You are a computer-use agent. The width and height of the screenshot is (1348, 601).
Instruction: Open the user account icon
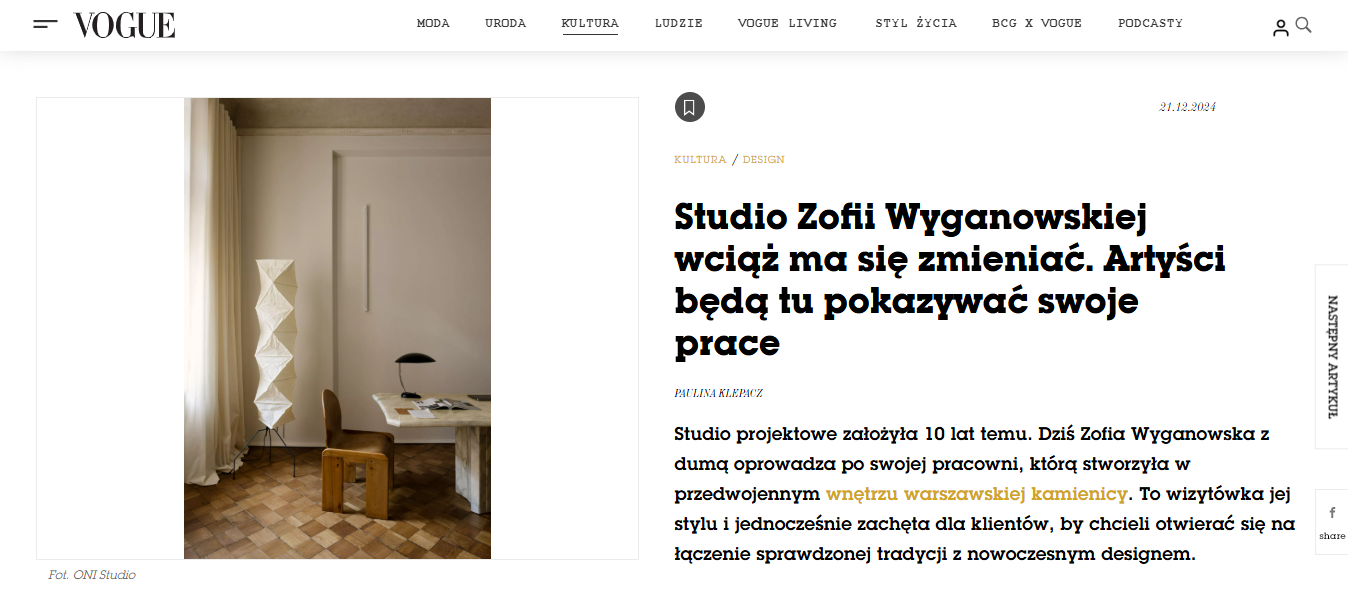point(1281,28)
